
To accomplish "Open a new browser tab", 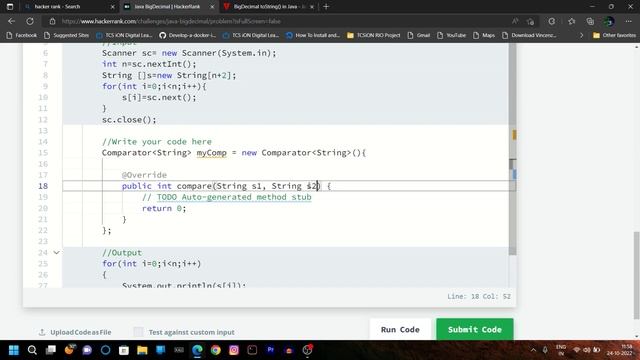I will coord(326,7).
